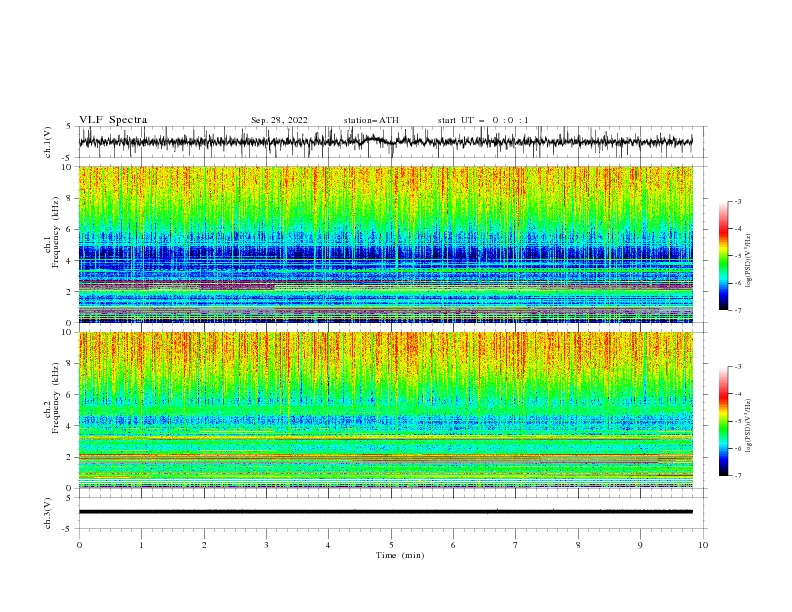792x612 pixels.
Task: Click the time axis tick label '10'
Action: pyautogui.click(x=703, y=545)
